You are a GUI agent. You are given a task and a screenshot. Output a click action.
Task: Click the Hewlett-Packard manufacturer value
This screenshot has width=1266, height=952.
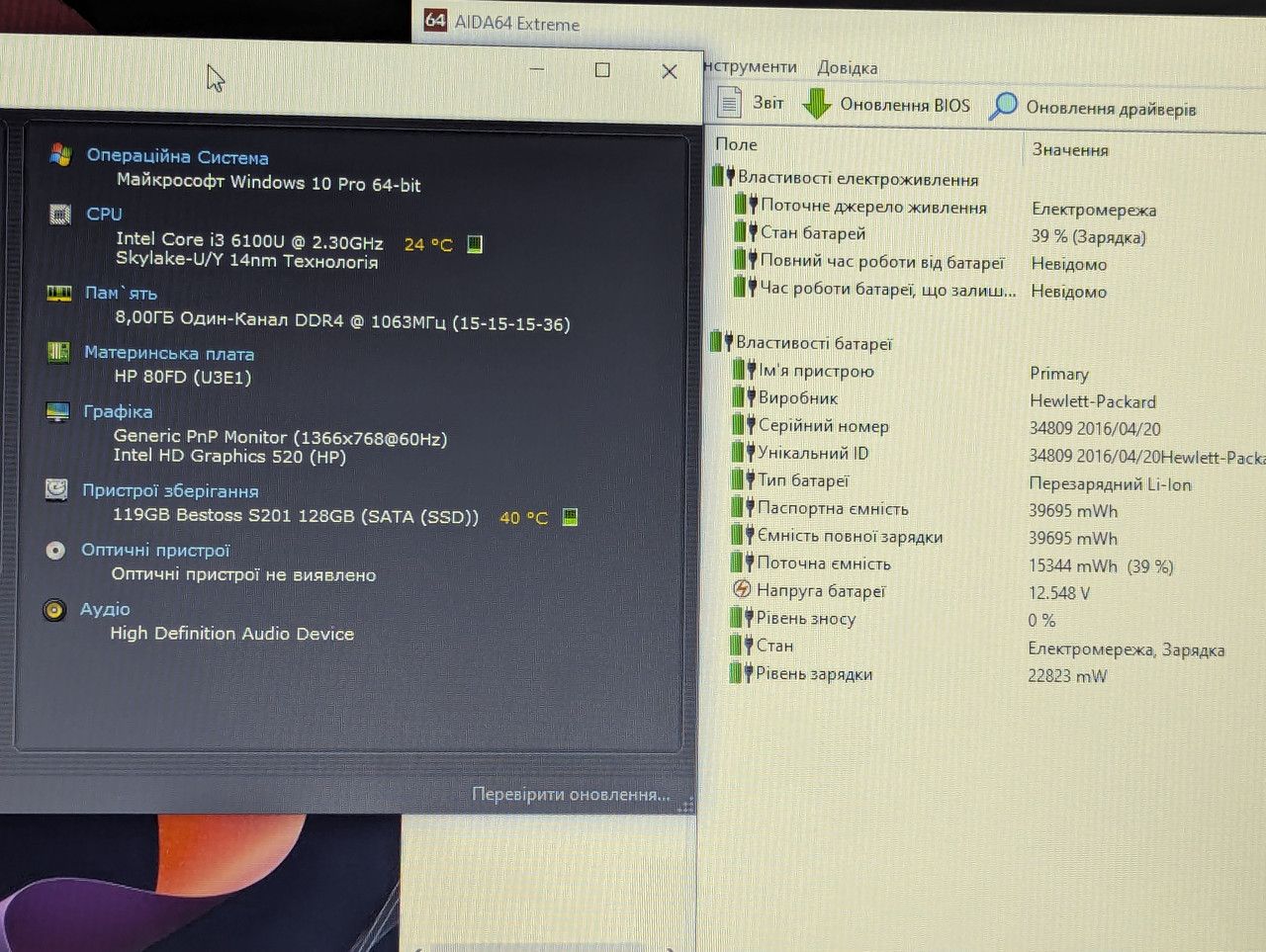[1093, 401]
